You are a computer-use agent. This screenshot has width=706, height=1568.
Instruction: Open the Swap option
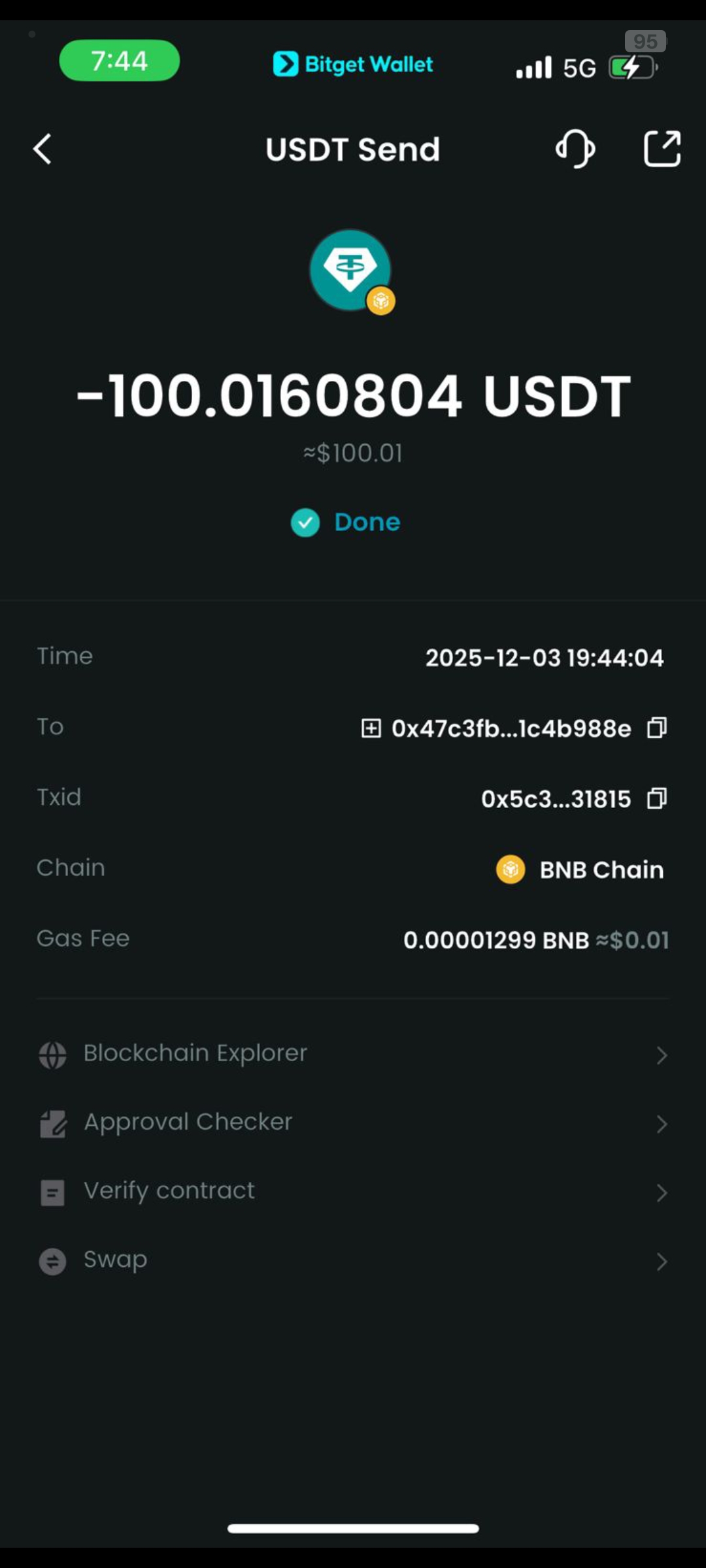pyautogui.click(x=116, y=1260)
